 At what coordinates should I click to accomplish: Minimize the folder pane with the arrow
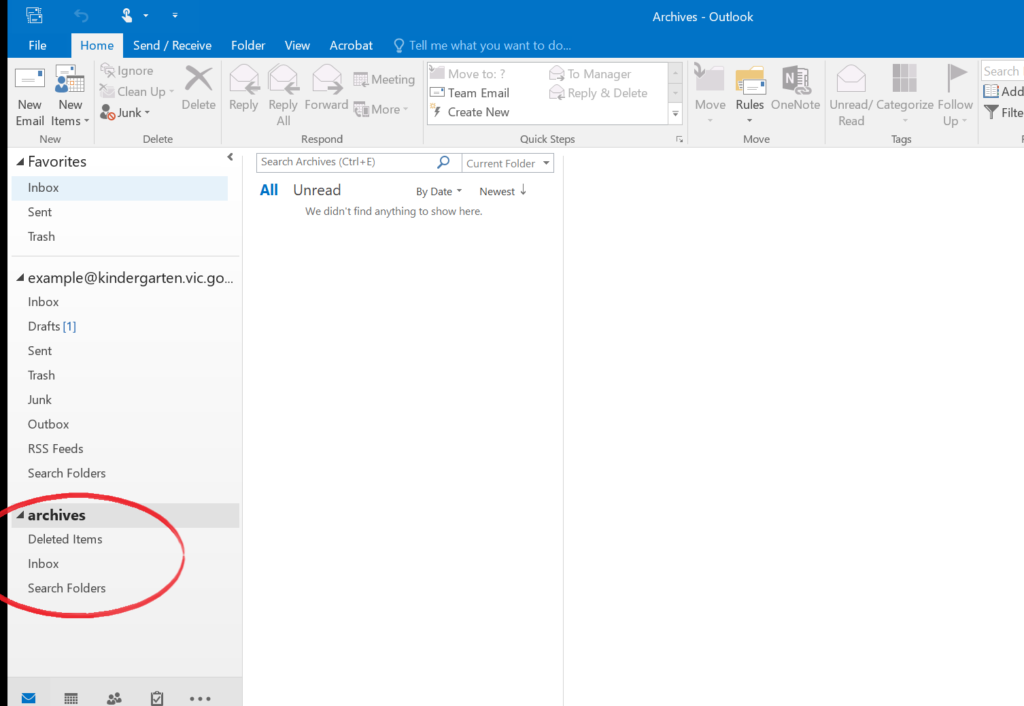coord(230,157)
